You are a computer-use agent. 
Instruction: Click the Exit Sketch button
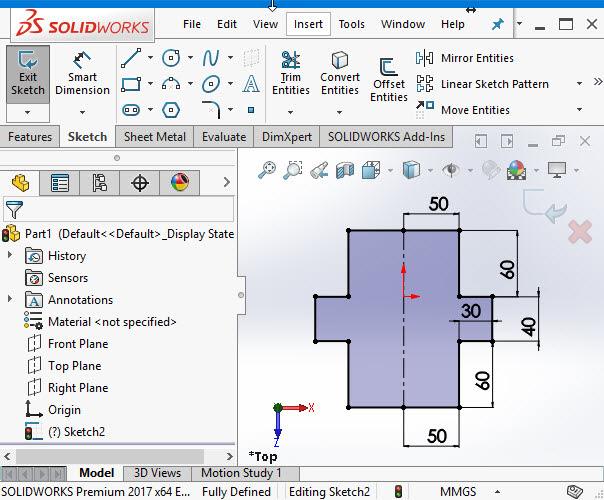[28, 74]
